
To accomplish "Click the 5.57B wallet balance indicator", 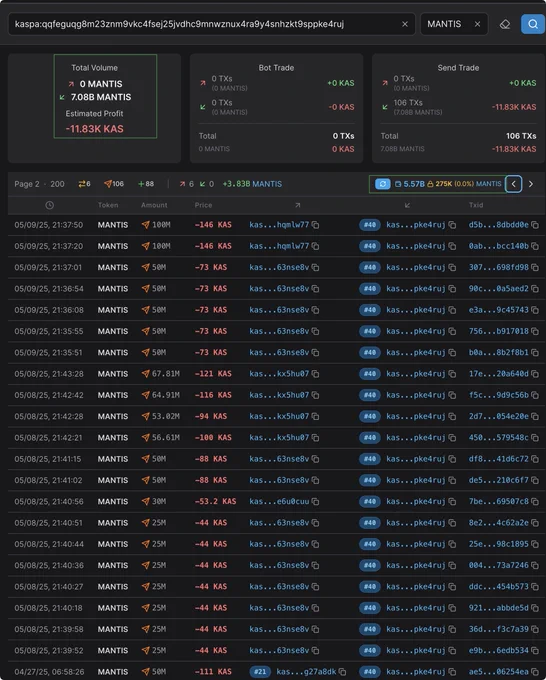I will [x=410, y=184].
